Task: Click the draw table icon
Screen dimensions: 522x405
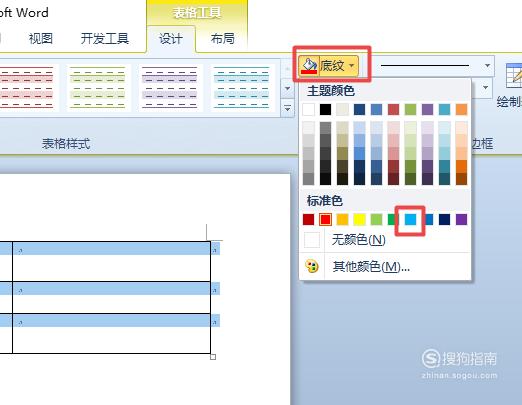Action: click(x=513, y=76)
